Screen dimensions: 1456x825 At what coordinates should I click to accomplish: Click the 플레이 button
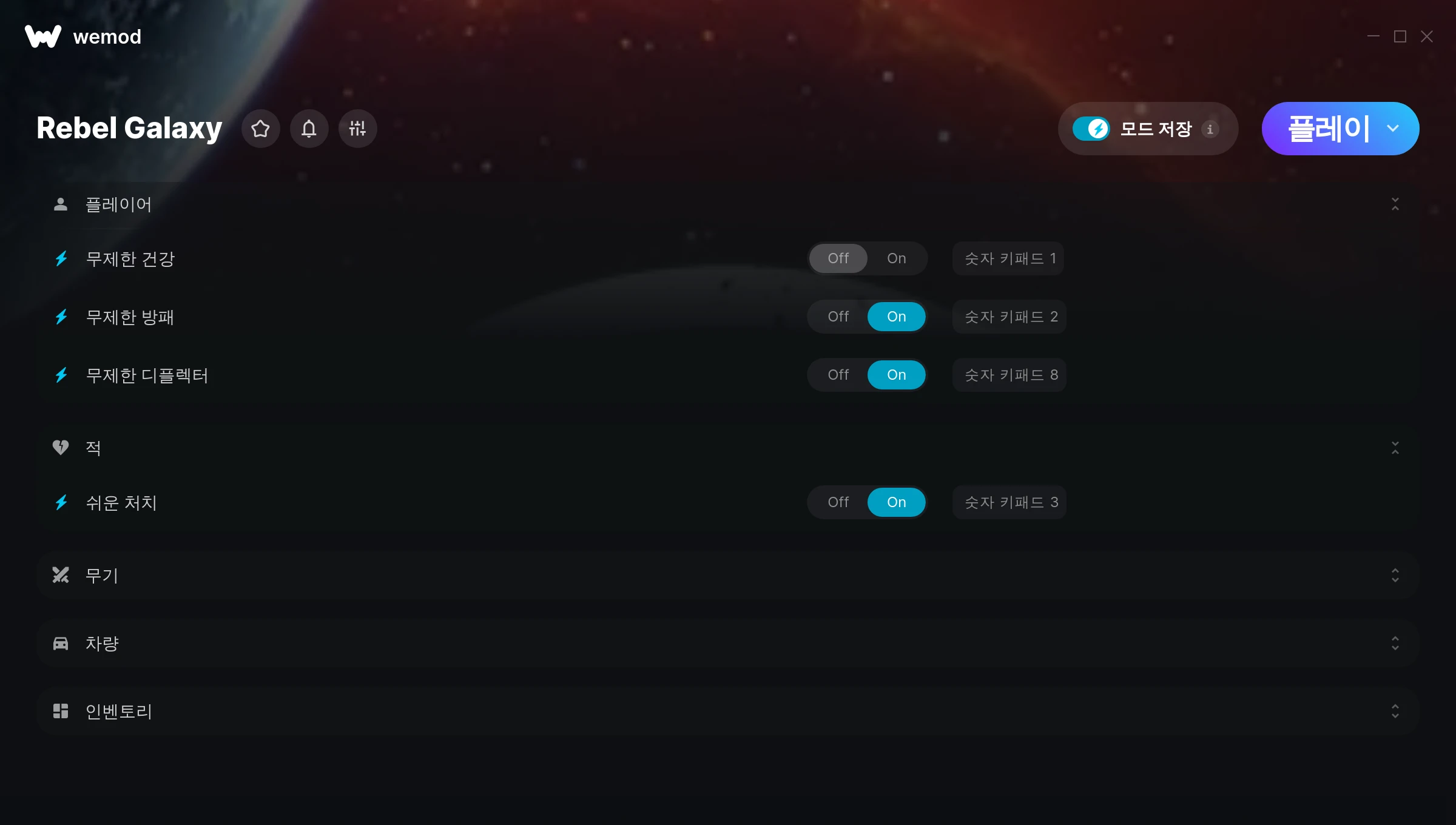tap(1327, 129)
